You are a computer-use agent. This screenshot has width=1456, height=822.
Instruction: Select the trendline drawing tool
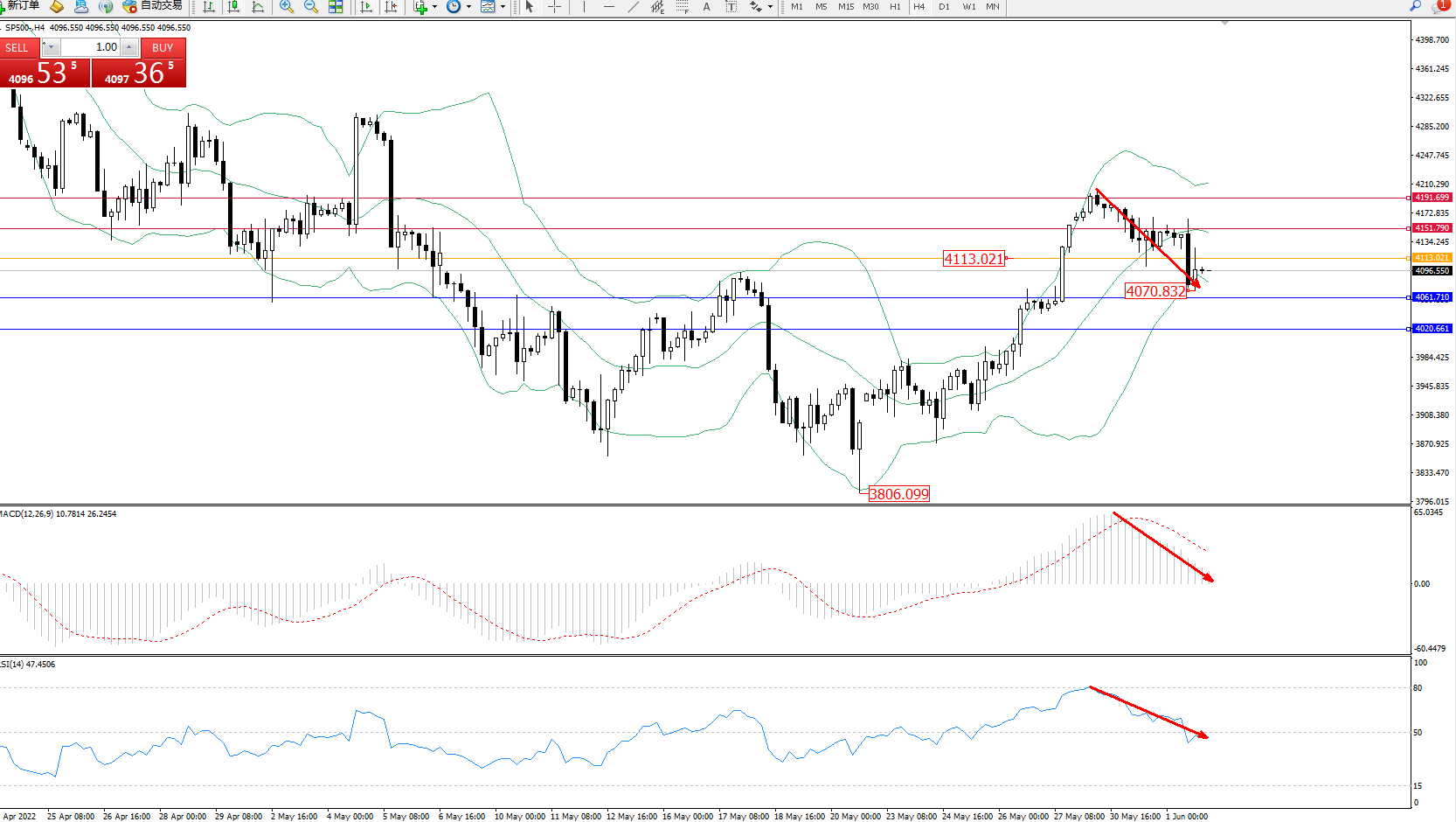(x=633, y=7)
